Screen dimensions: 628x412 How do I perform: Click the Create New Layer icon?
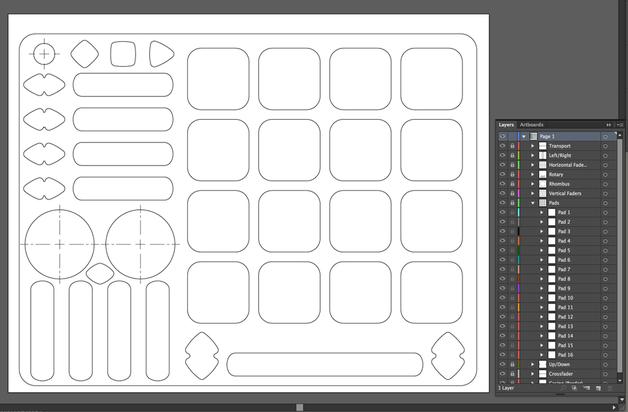[x=599, y=388]
